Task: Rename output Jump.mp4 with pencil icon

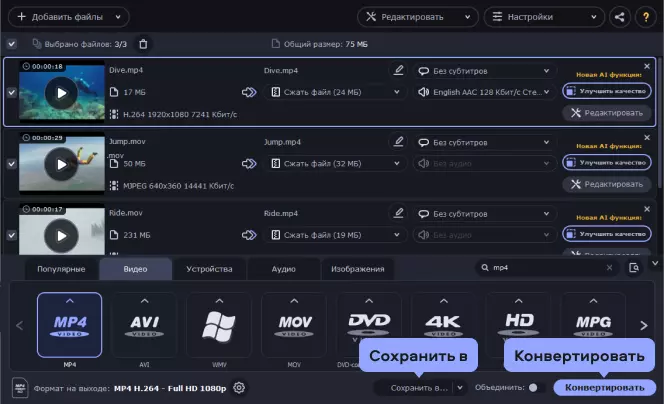Action: point(398,142)
